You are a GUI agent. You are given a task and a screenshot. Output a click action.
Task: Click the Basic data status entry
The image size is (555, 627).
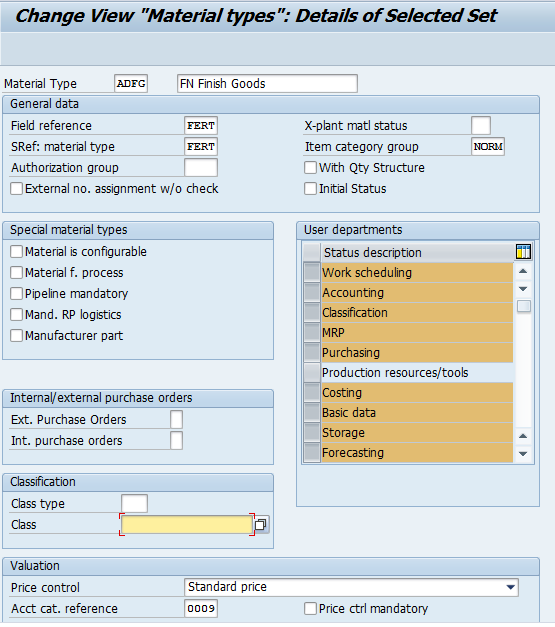pos(417,413)
